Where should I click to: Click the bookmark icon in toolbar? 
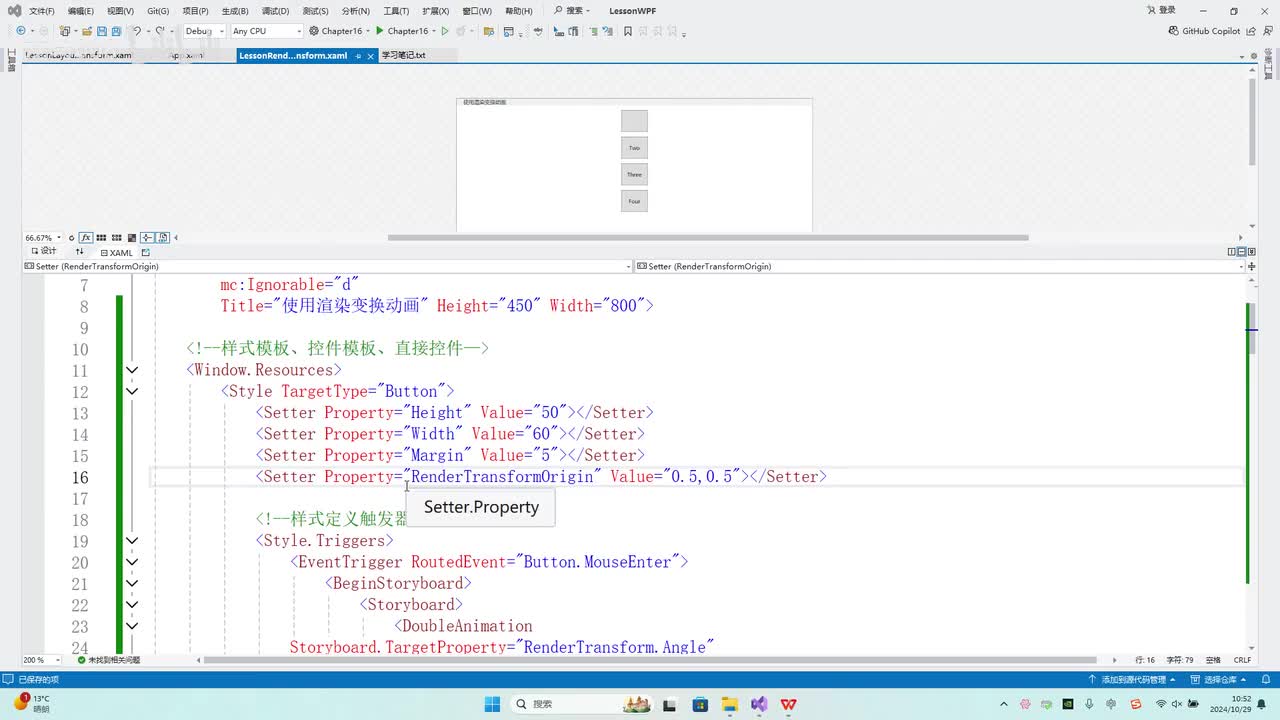tap(628, 31)
